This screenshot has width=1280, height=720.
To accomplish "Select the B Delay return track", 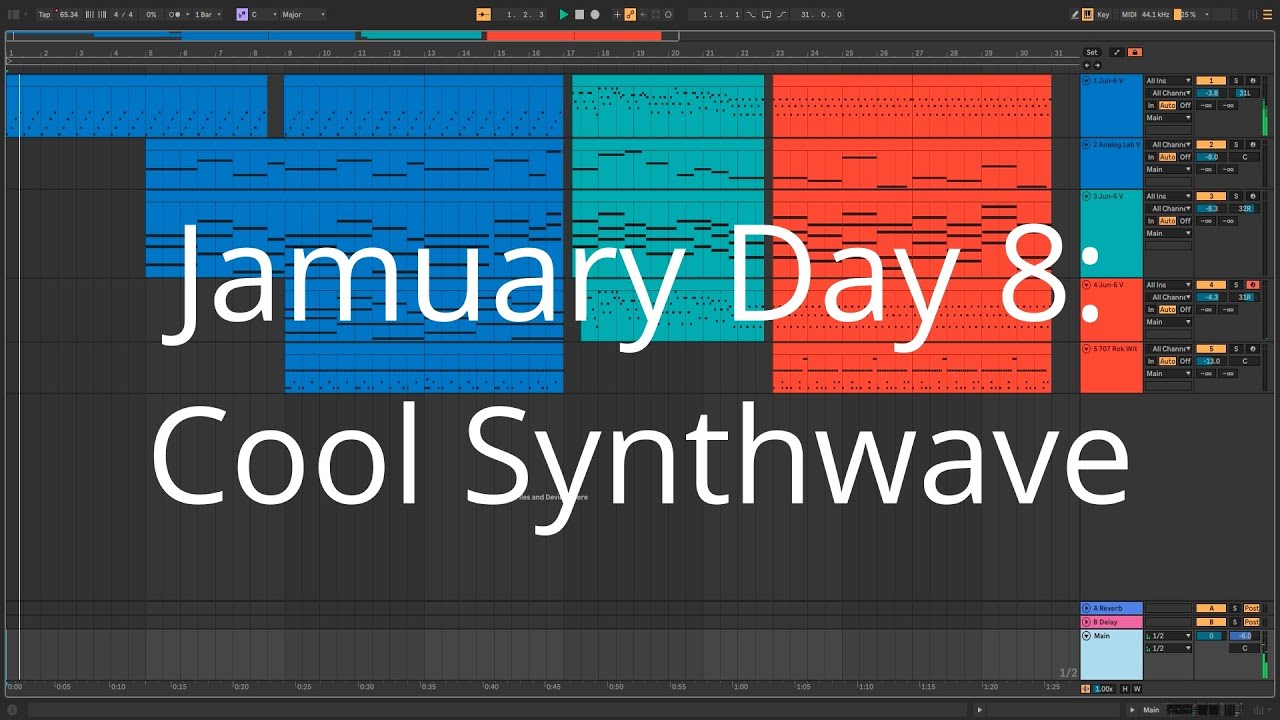I will [1112, 622].
